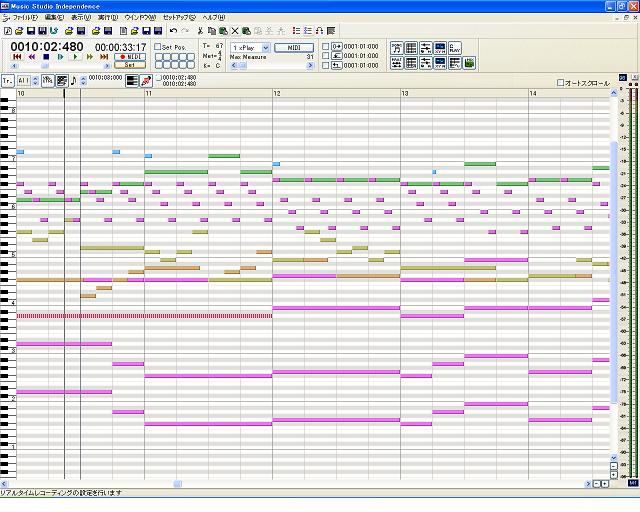Jump to song end button
Viewport: 640px width, 512px height.
104,57
